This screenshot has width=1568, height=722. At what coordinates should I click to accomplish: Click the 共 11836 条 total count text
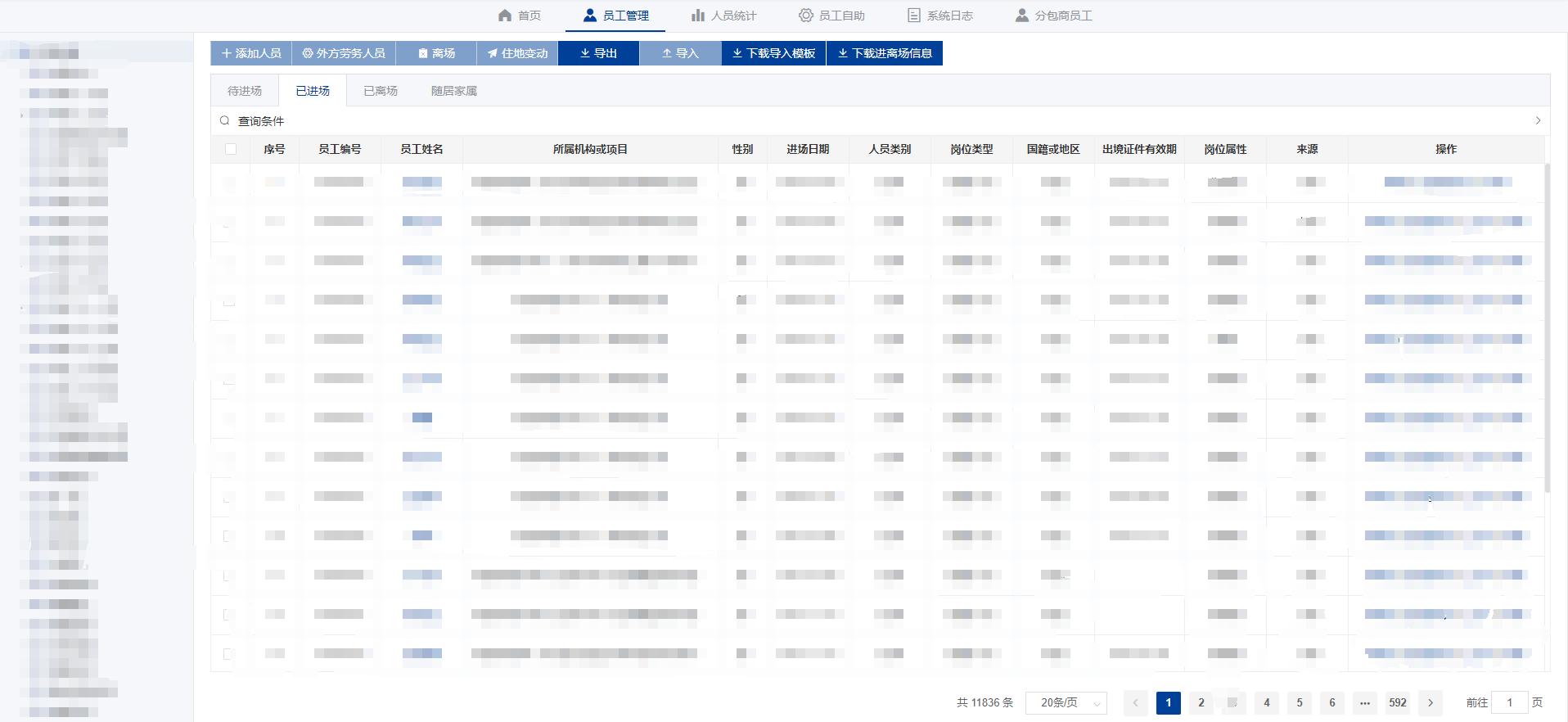click(985, 702)
